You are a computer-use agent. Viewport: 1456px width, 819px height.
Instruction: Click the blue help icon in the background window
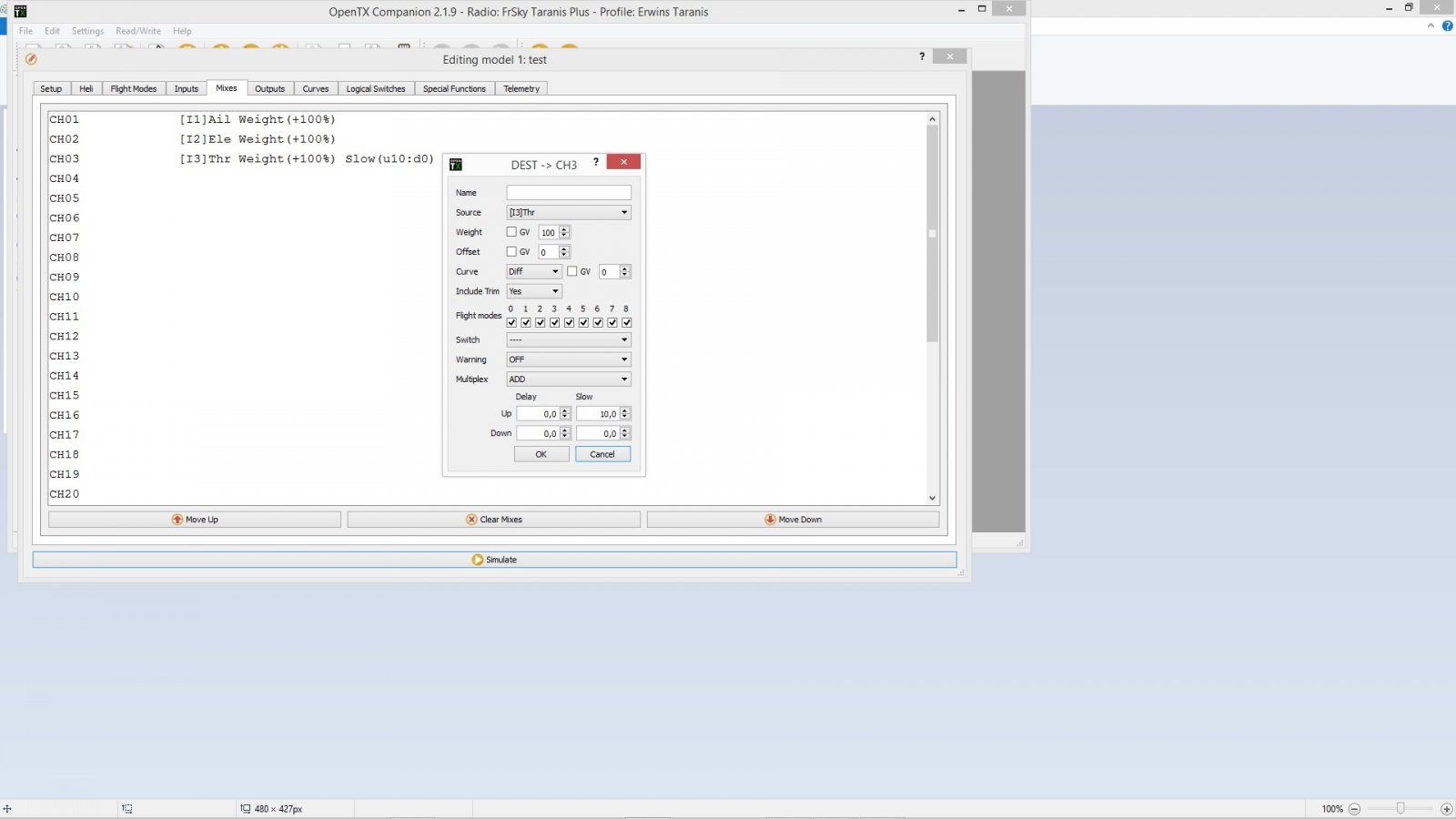click(1447, 25)
